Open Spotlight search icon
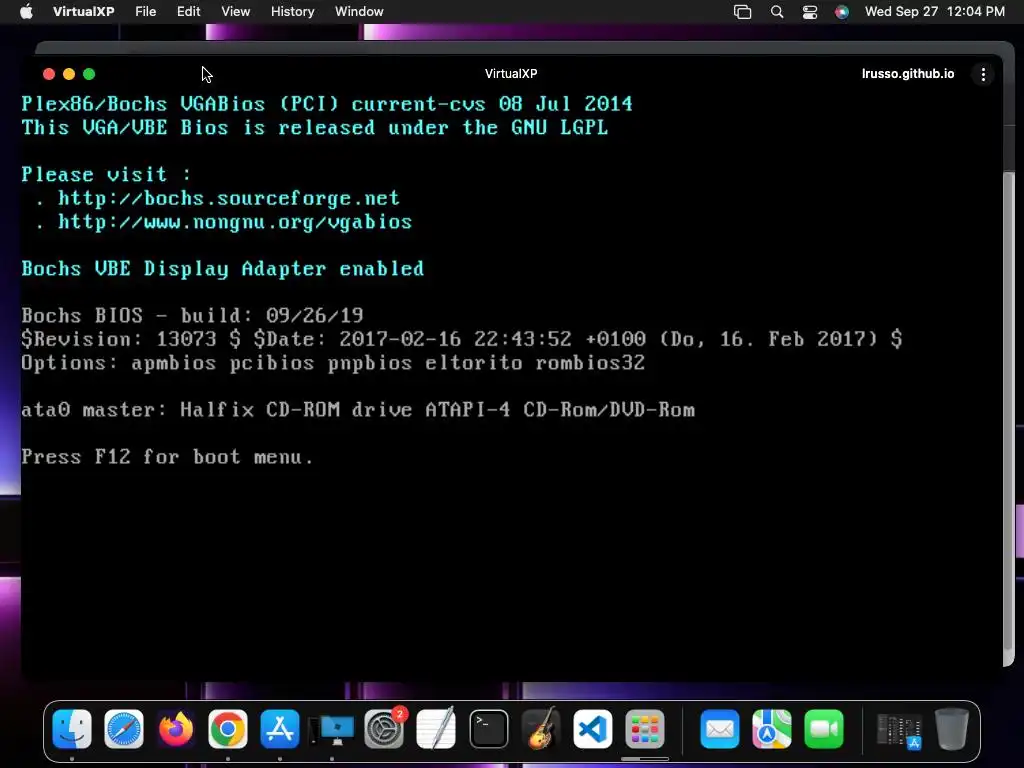The width and height of the screenshot is (1024, 768). click(x=777, y=12)
